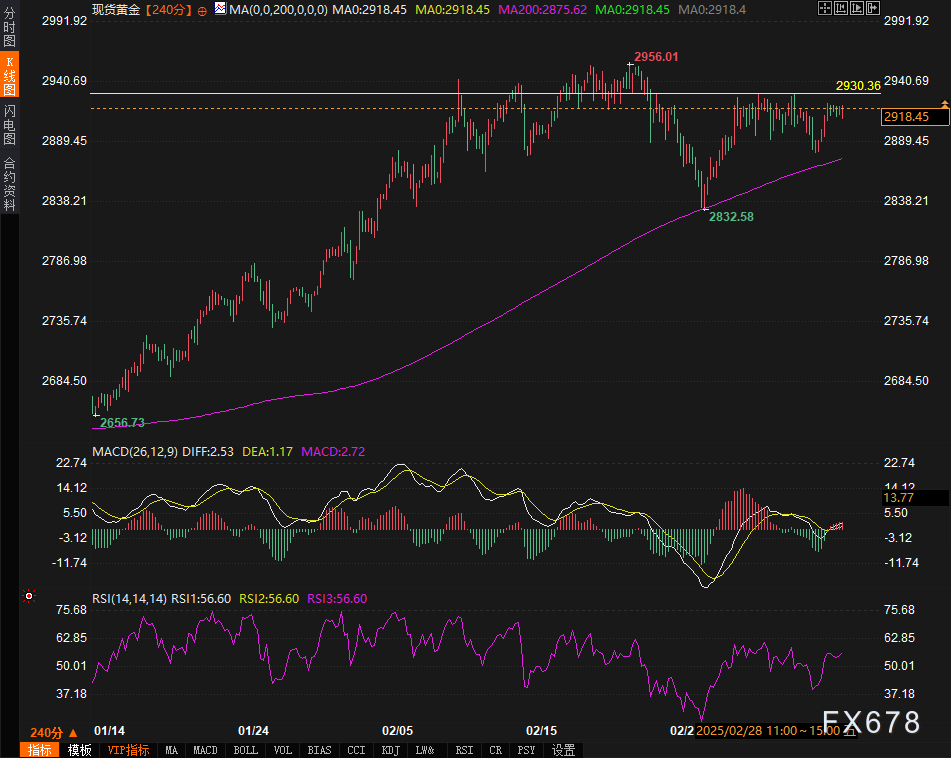Click the orange arrow marker on price axis
This screenshot has width=951, height=758.
pyautogui.click(x=944, y=104)
